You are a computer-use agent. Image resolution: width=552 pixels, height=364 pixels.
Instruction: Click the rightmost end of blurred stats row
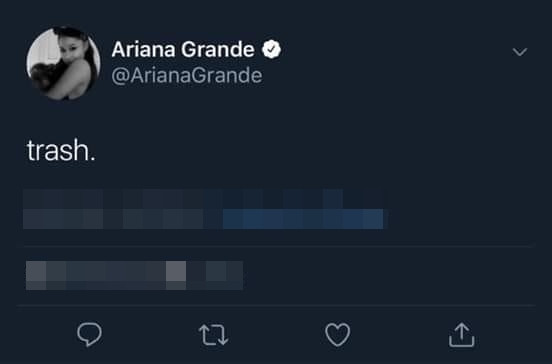(x=234, y=275)
